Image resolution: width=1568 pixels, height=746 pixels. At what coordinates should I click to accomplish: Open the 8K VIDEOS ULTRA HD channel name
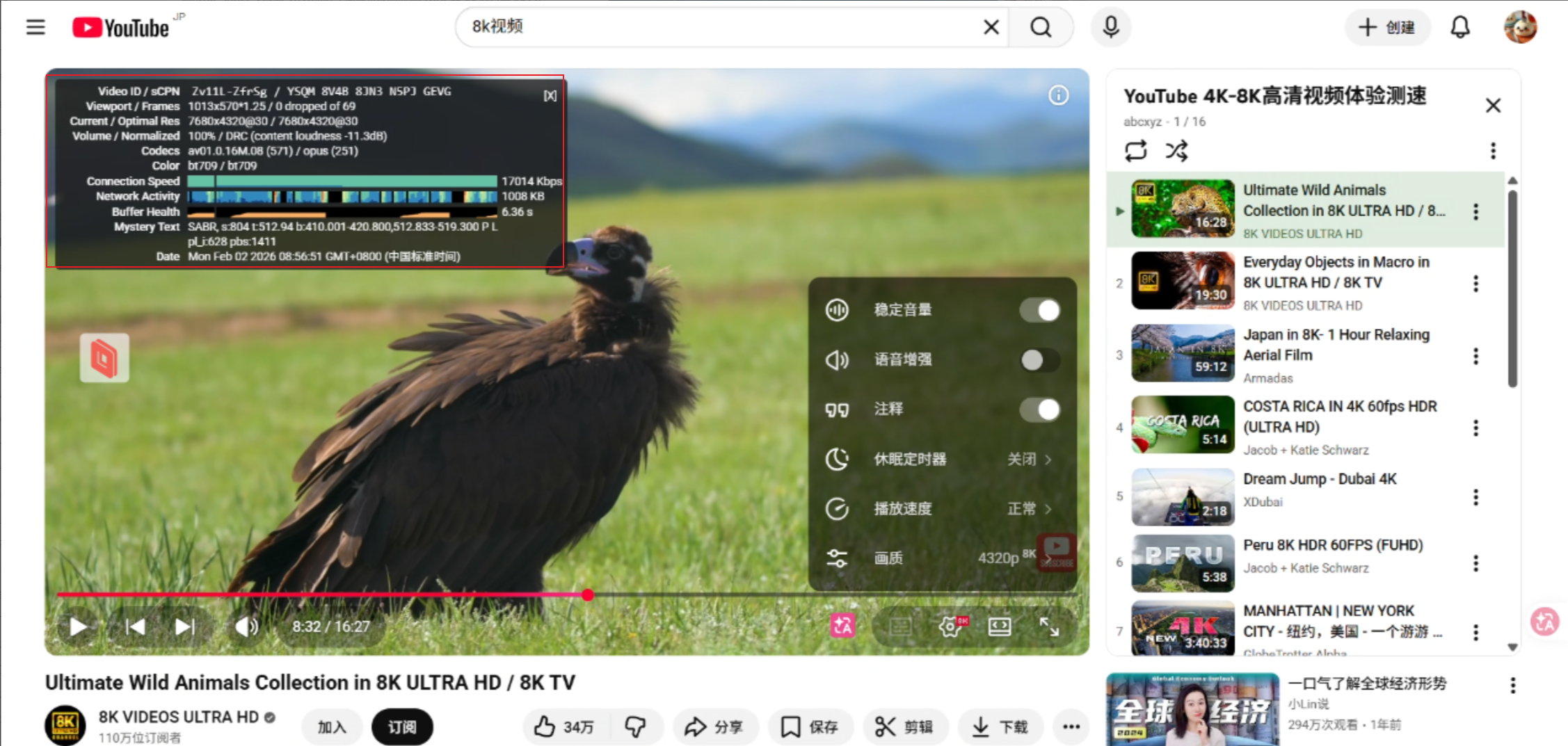[x=178, y=717]
